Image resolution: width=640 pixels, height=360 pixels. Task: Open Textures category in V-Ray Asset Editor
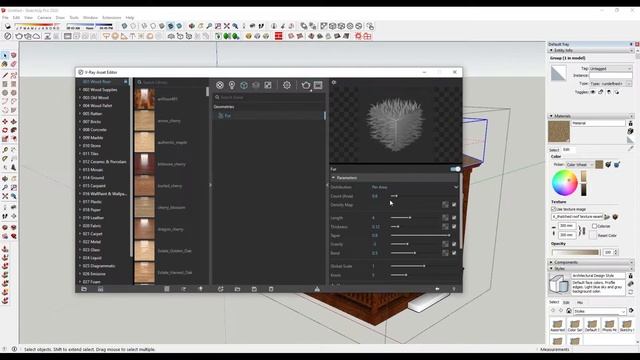[x=268, y=85]
